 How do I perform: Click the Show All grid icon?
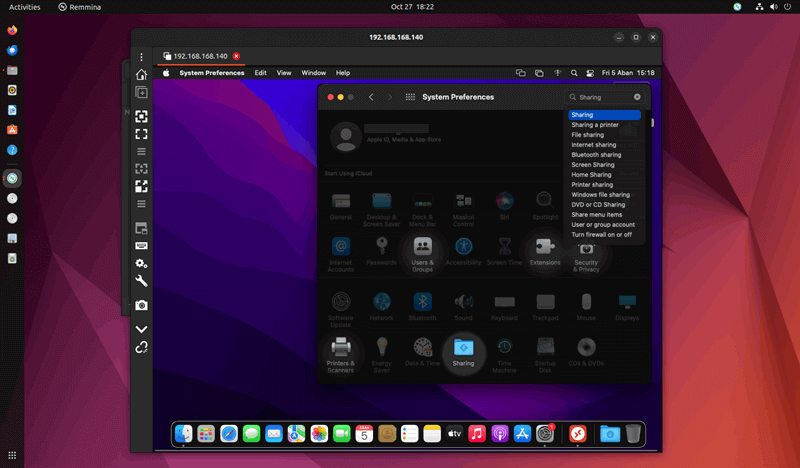410,97
